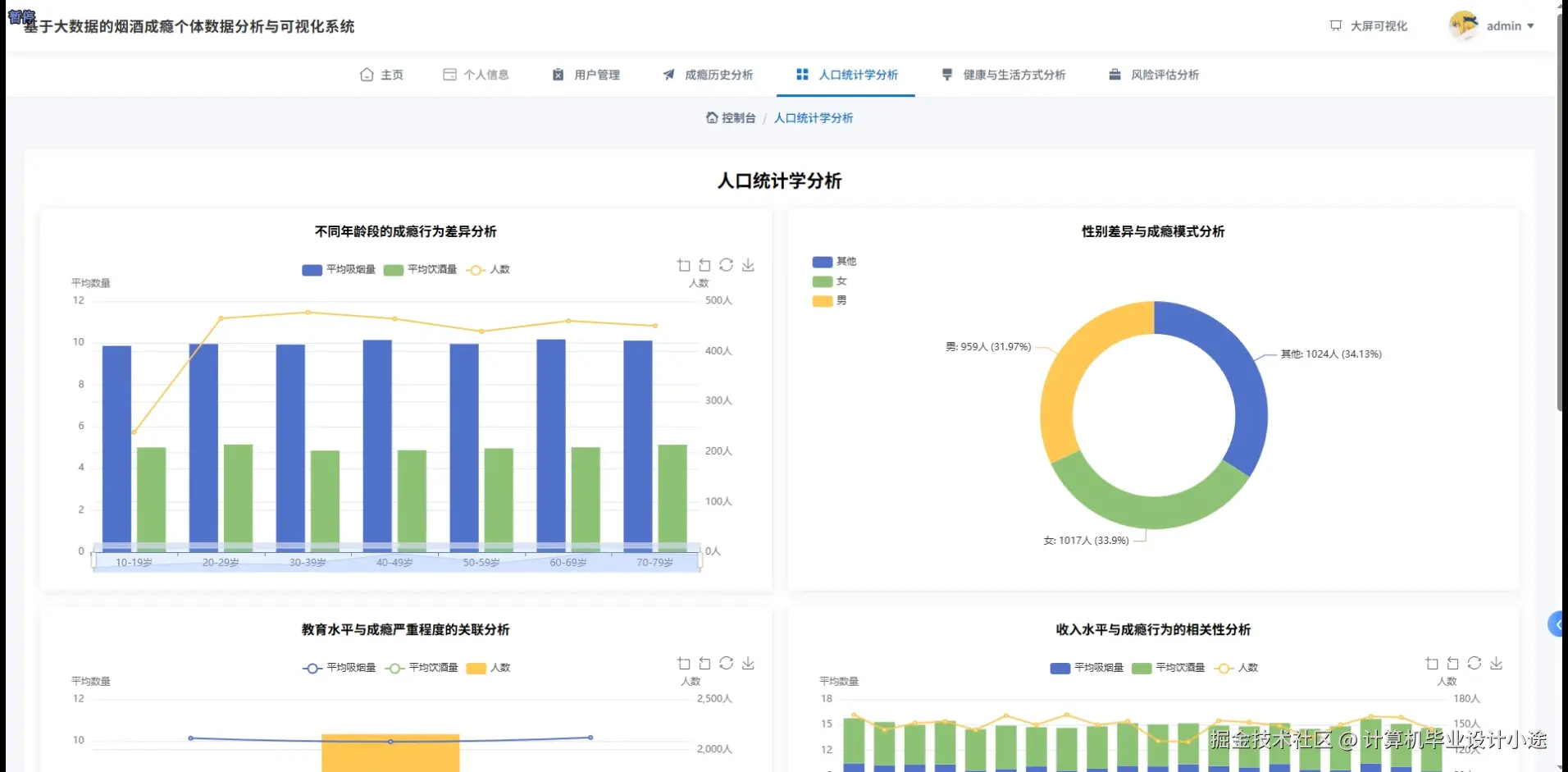This screenshot has height=772, width=1568.
Task: Open the admin dropdown arrow
Action: (1530, 26)
